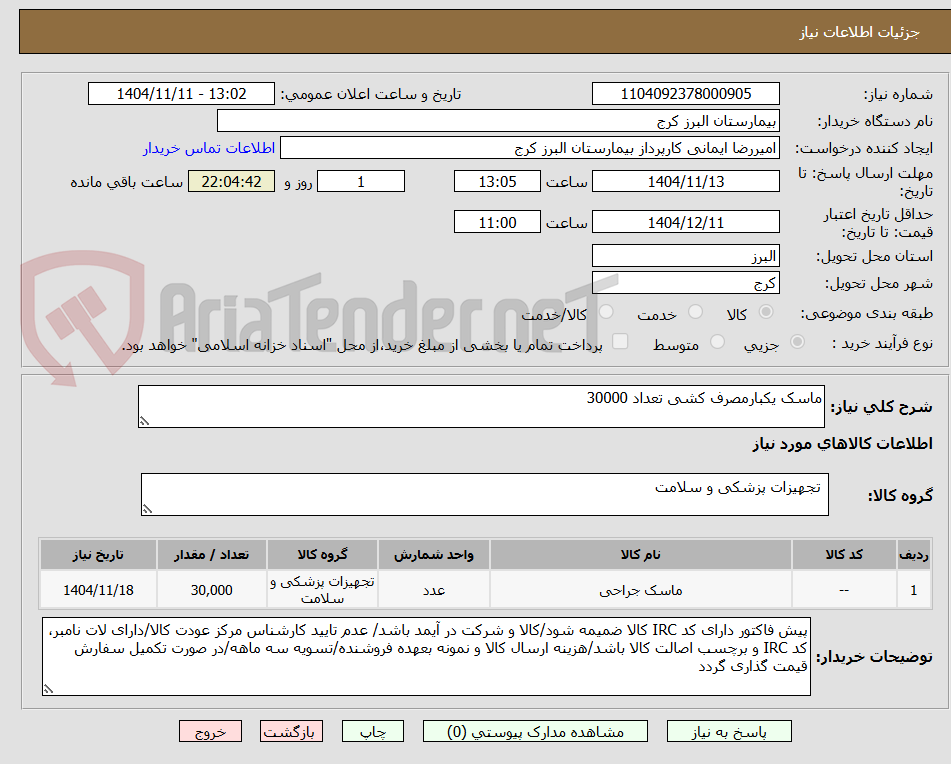This screenshot has height=764, width=951.
Task: Select the جزیی purchase type radio
Action: 798,342
